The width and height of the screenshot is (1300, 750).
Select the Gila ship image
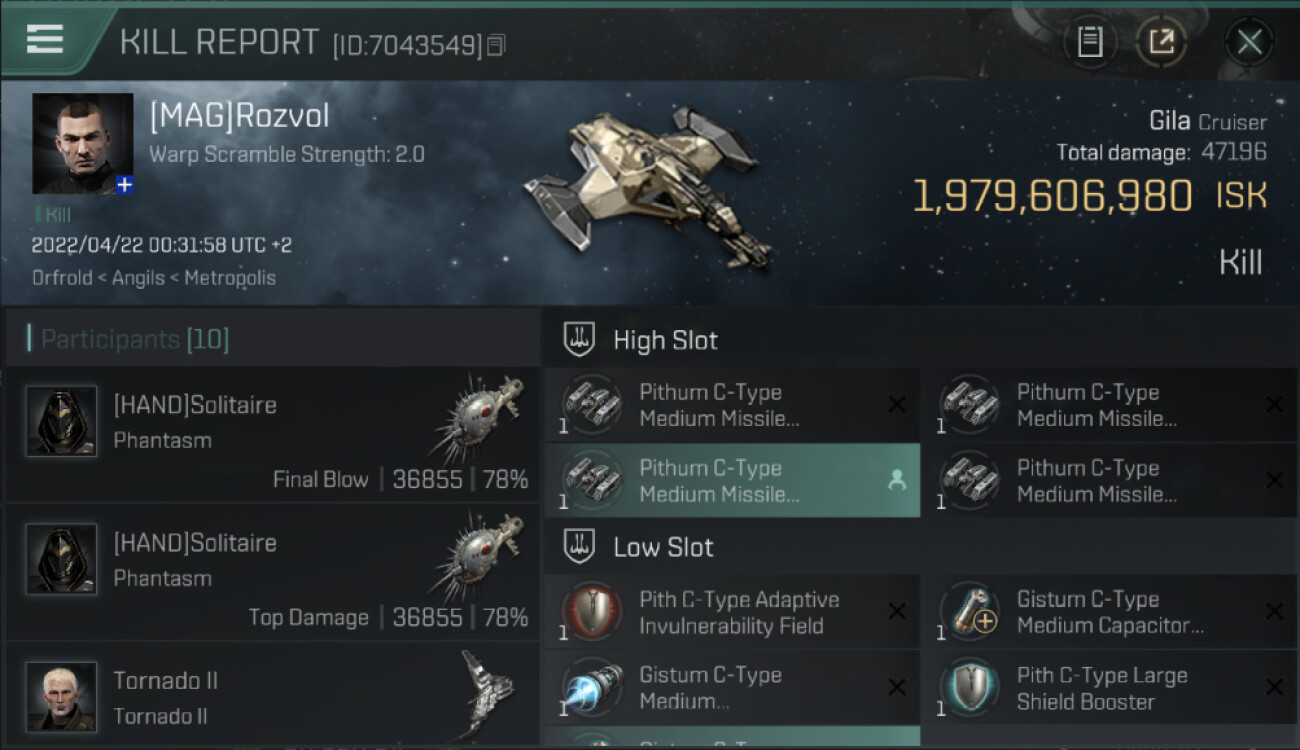point(648,190)
